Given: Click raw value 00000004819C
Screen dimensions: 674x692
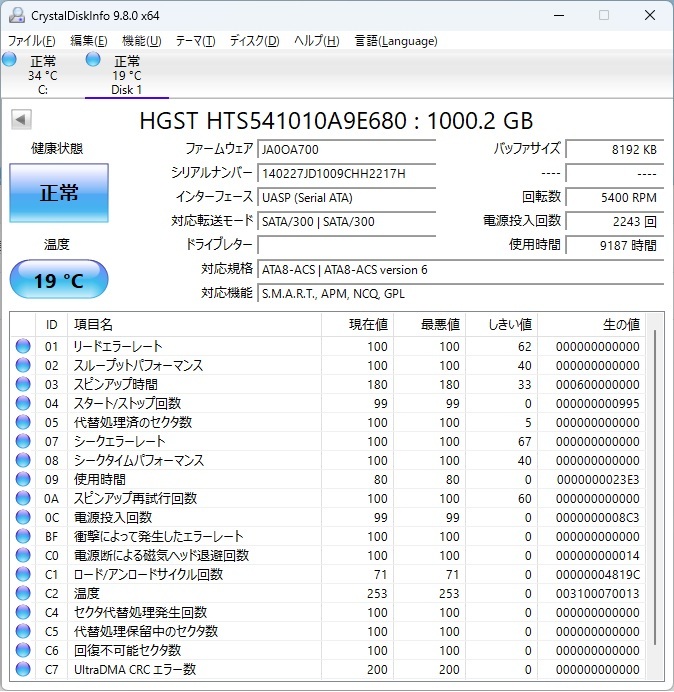Looking at the screenshot, I should 598,574.
